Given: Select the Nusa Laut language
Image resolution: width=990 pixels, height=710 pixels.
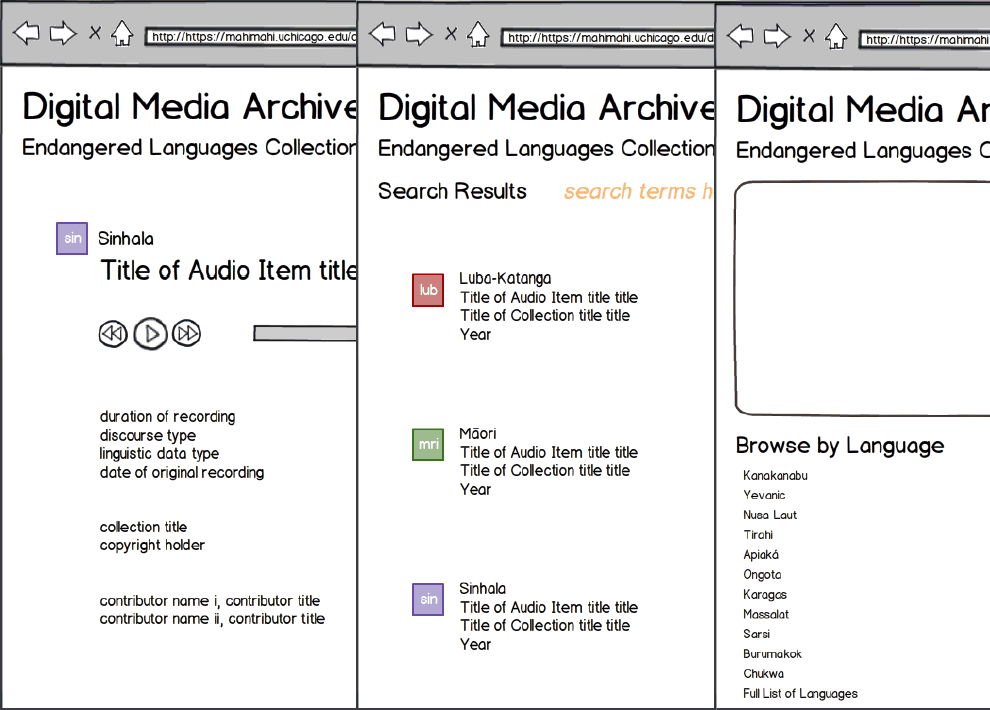Looking at the screenshot, I should pos(770,515).
